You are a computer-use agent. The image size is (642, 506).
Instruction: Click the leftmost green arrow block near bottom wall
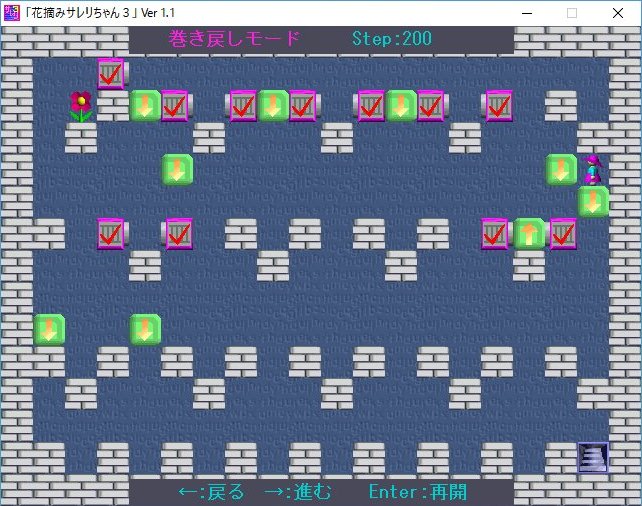(x=49, y=329)
